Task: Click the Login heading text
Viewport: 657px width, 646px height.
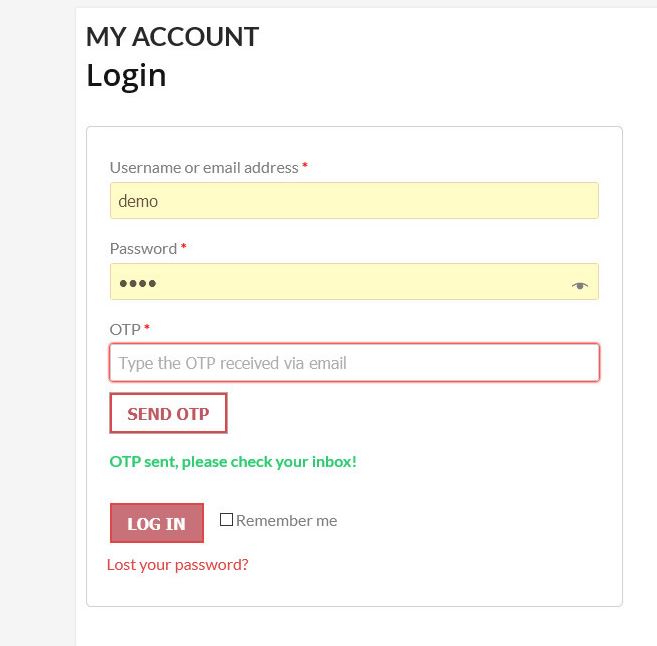Action: (126, 76)
